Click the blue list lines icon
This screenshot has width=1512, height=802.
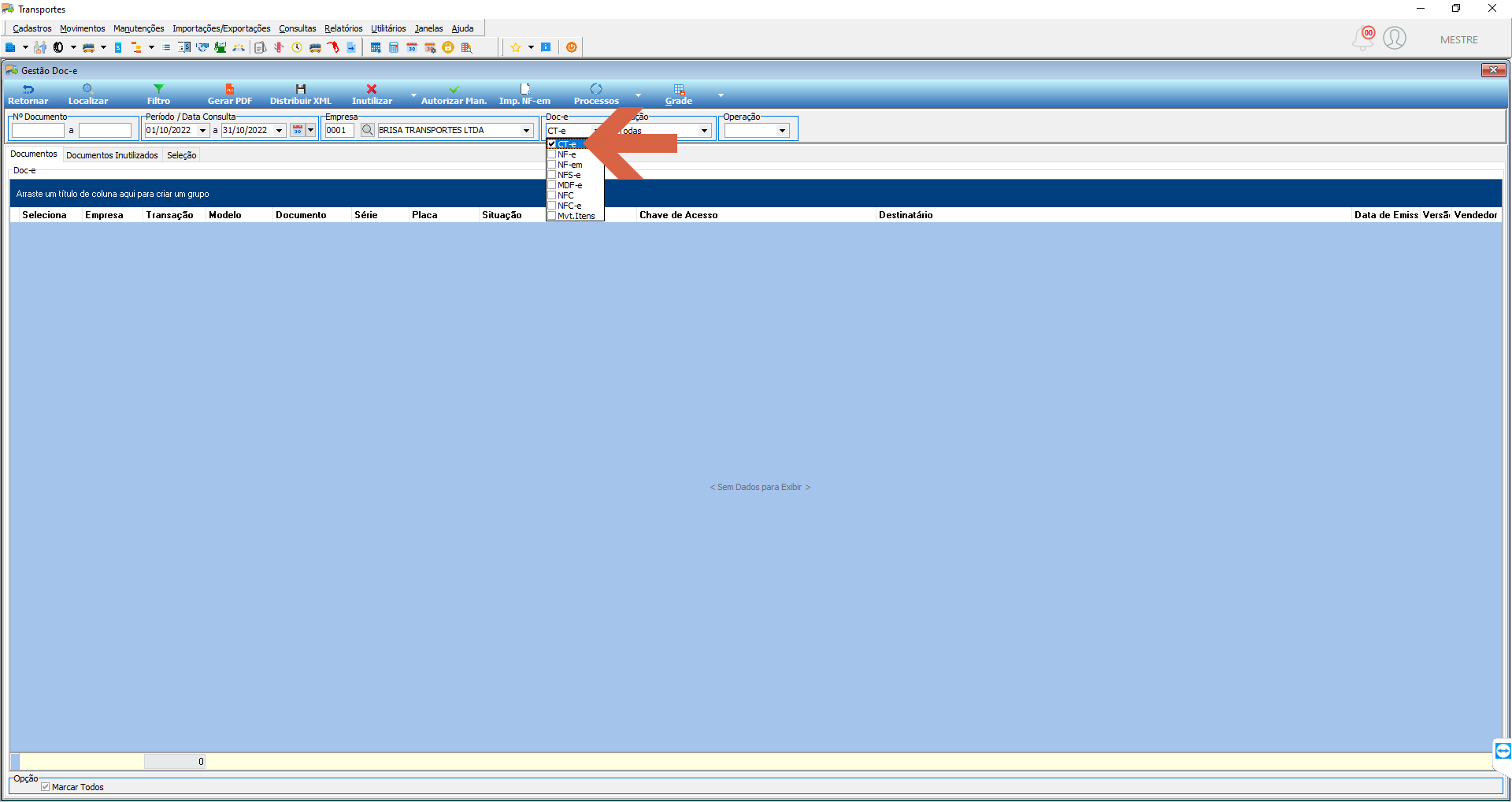pyautogui.click(x=166, y=47)
